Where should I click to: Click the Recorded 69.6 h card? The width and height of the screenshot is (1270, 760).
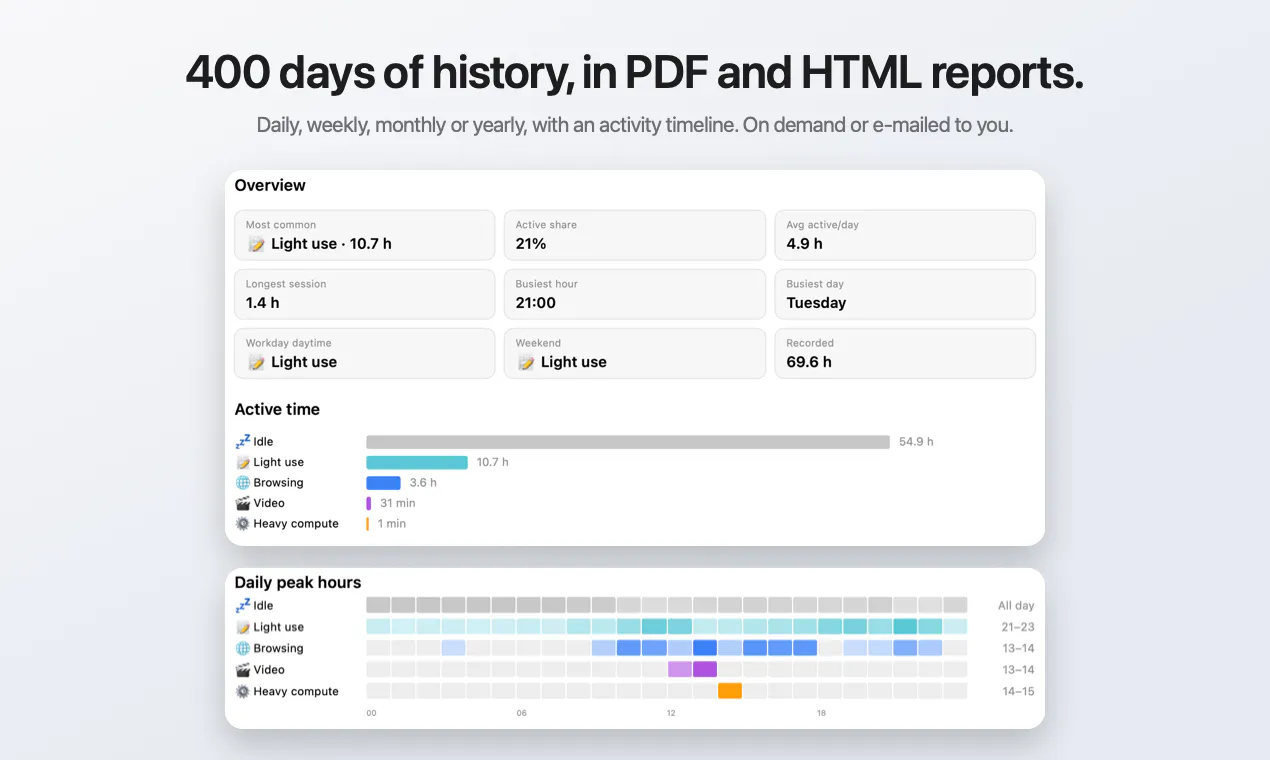click(905, 353)
